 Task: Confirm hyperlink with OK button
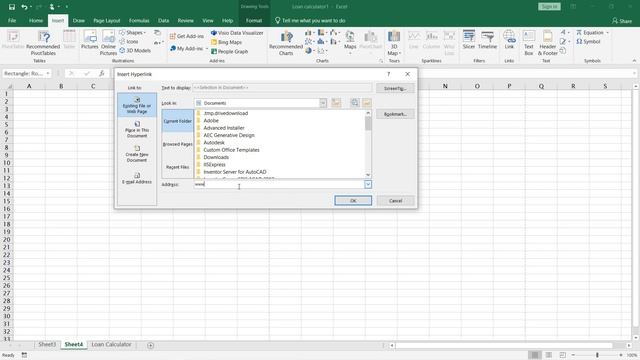353,200
